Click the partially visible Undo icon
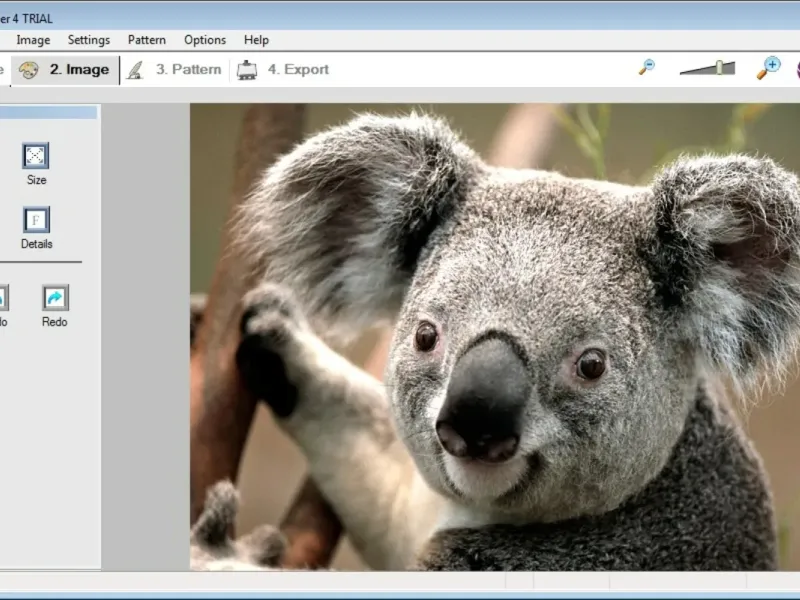Screen dimensions: 800x600 3,298
